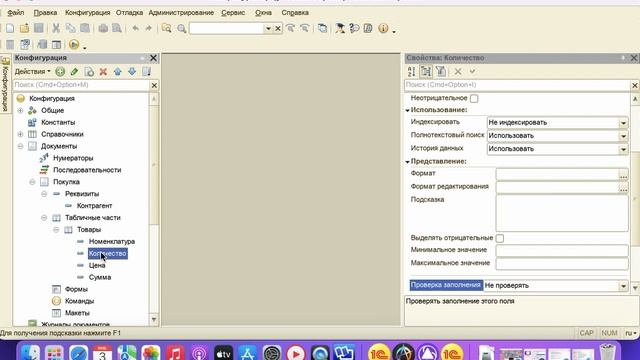Click the Print preview icon
Screen dimensions: 640x360
pos(117,28)
